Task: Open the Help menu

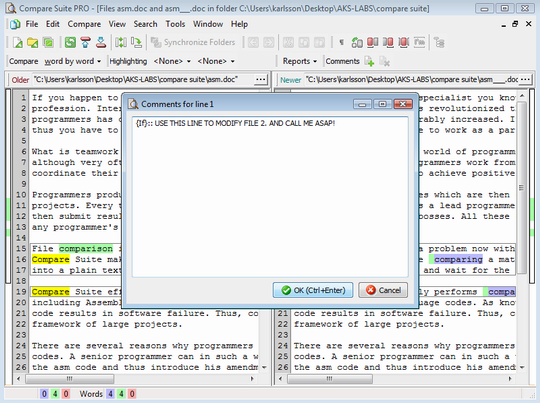Action: pos(239,24)
